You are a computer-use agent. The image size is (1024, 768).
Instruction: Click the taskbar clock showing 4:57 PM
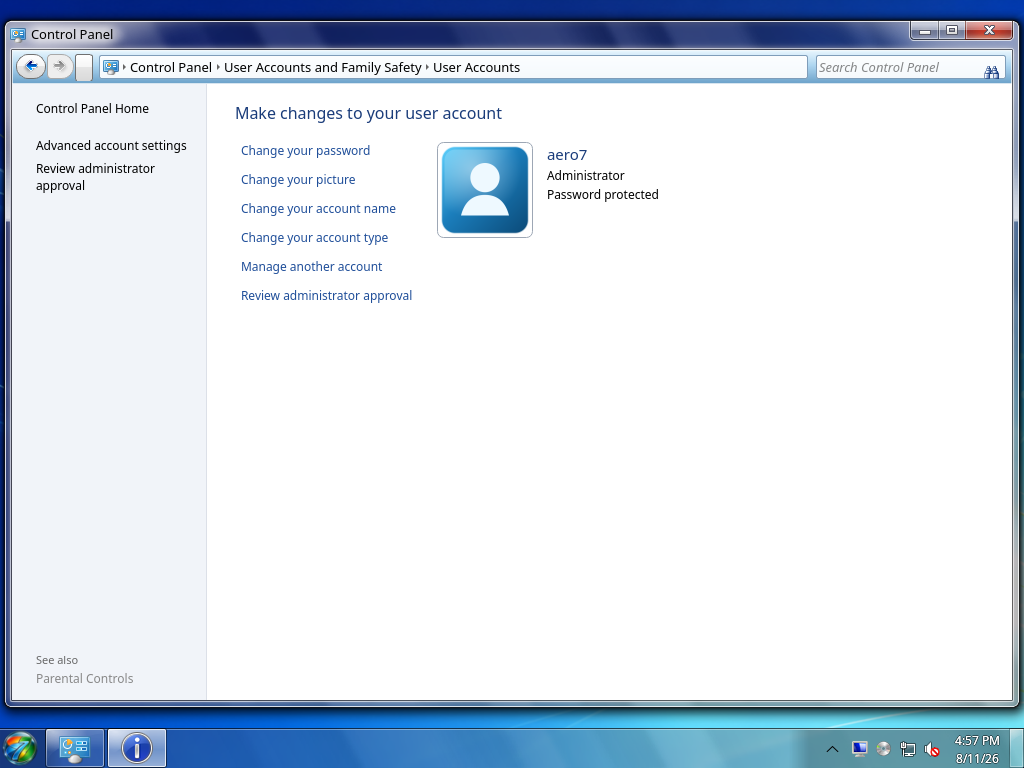pos(977,749)
